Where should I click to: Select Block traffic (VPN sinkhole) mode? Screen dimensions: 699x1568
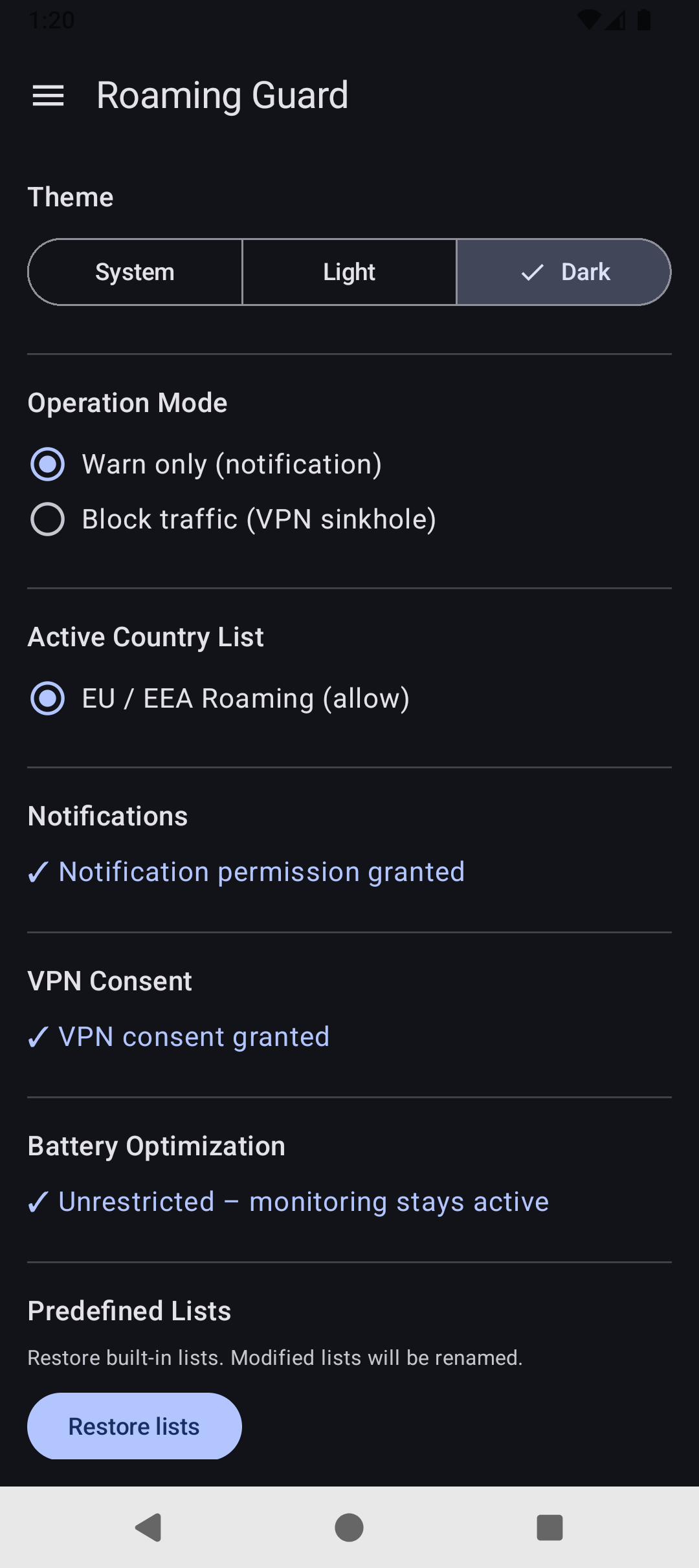pyautogui.click(x=48, y=519)
